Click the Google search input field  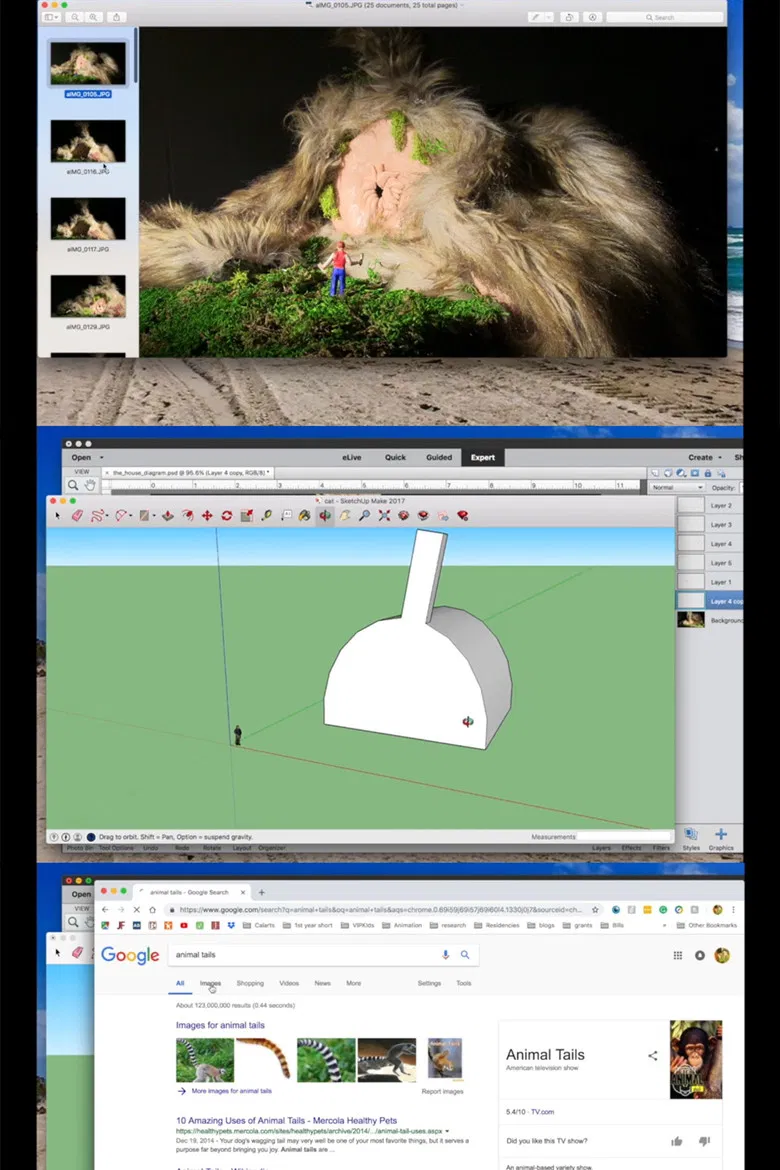(300, 955)
